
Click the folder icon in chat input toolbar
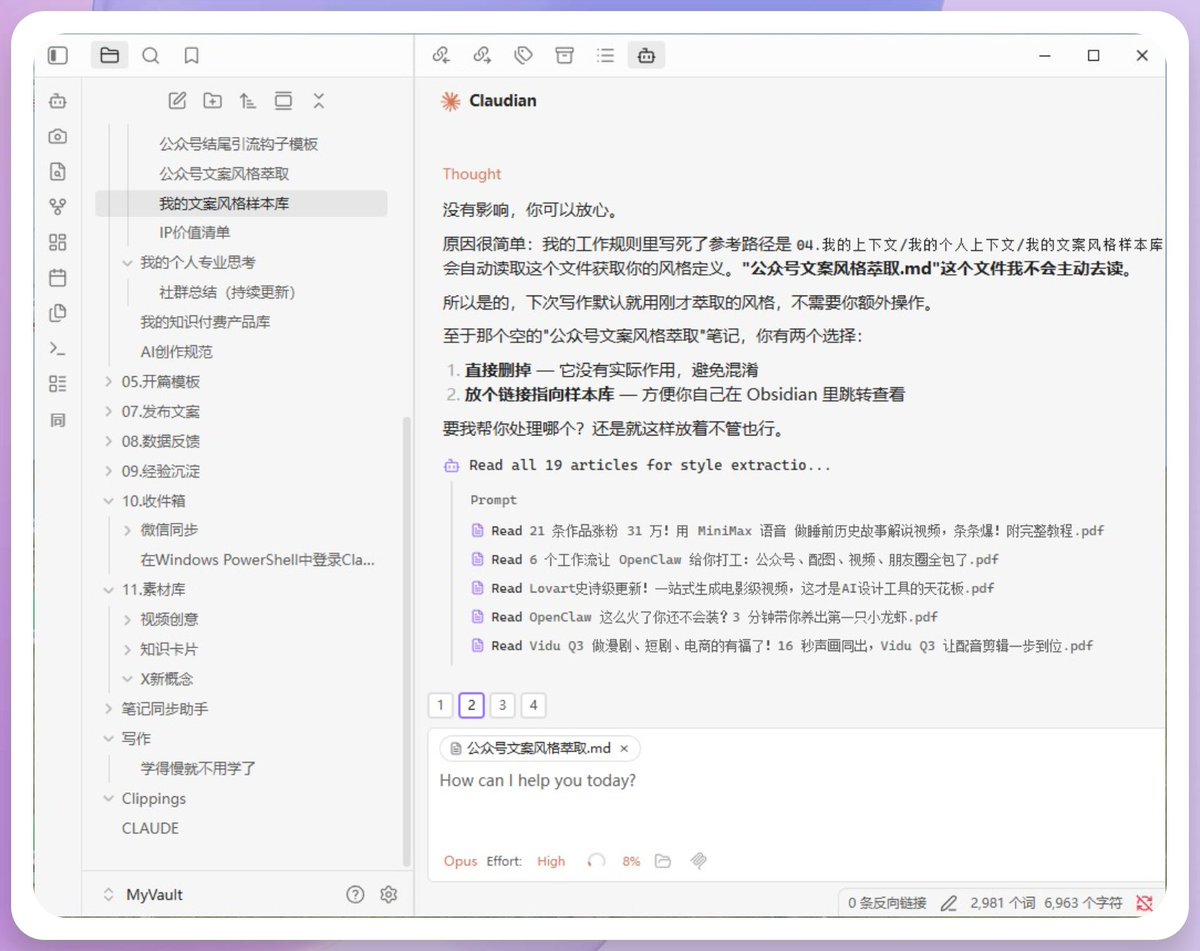pos(662,861)
